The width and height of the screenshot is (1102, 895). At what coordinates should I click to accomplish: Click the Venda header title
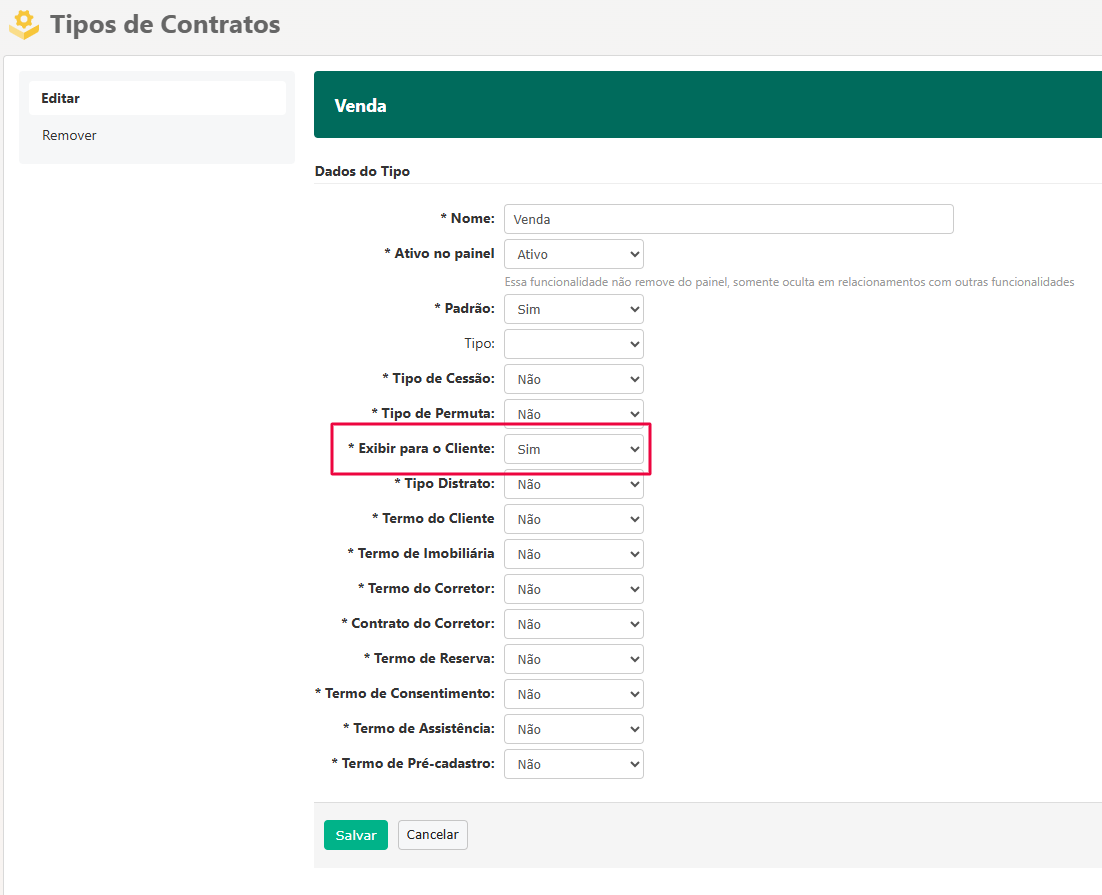361,106
